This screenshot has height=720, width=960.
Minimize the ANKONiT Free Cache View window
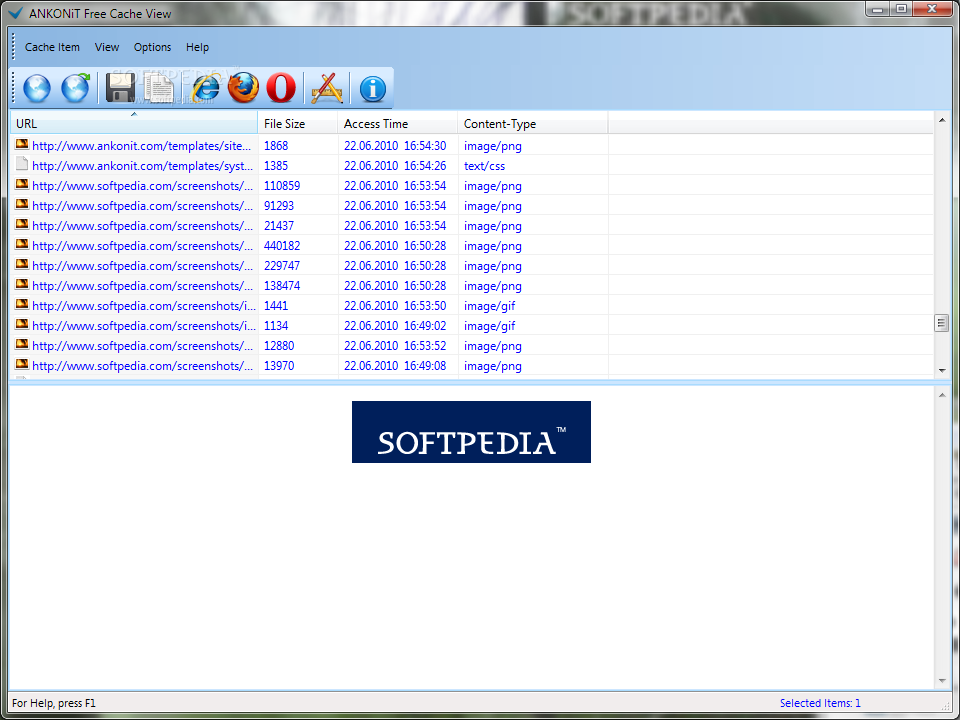[877, 9]
